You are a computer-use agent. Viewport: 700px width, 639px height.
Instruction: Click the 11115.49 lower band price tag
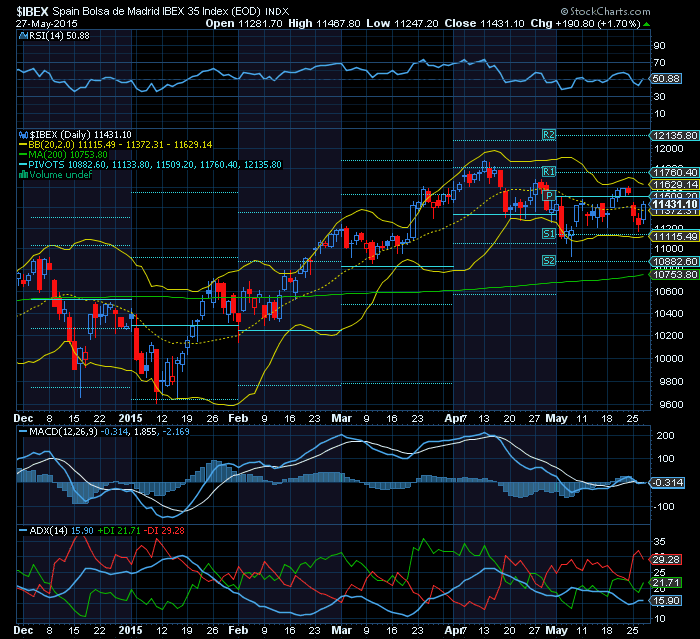click(x=675, y=236)
